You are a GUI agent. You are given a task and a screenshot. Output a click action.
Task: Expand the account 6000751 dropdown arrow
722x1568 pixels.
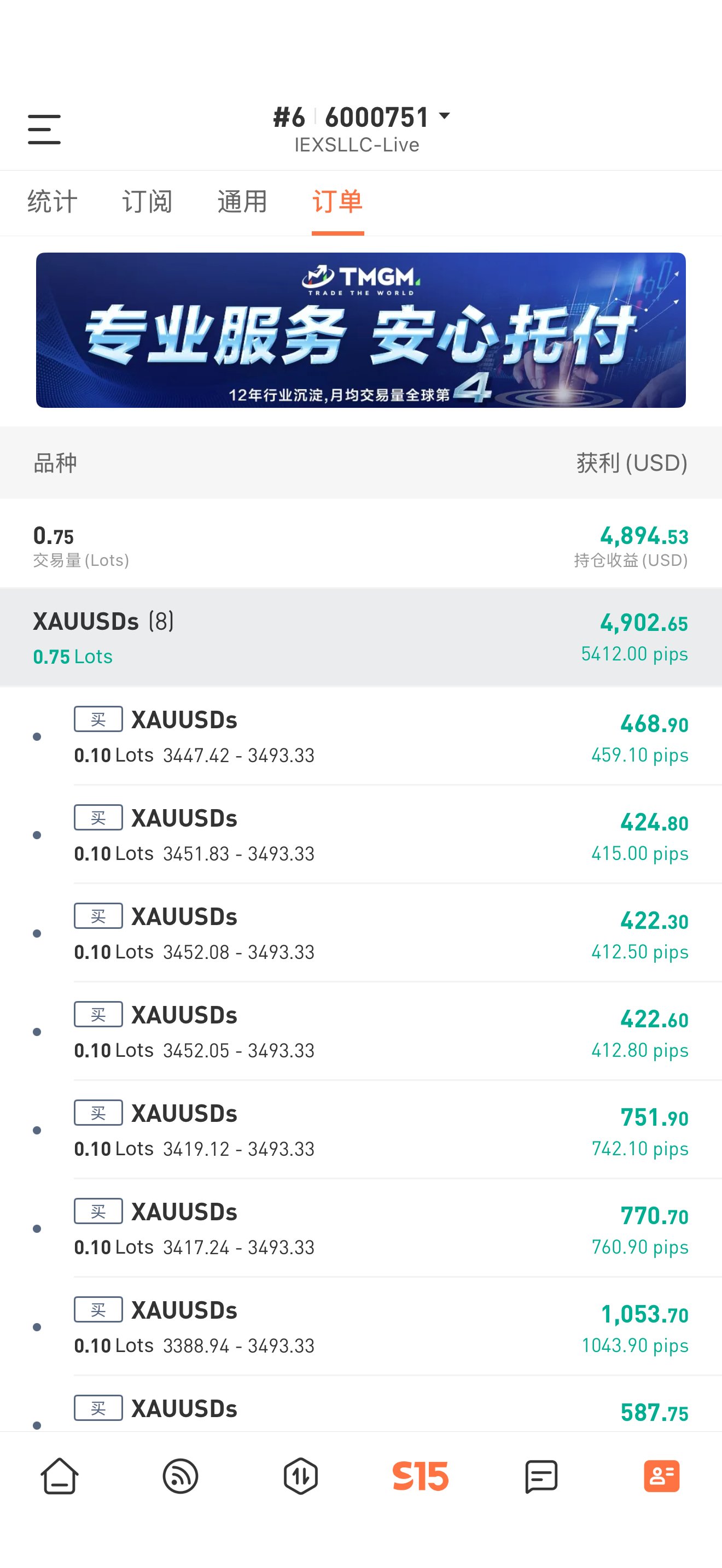click(444, 116)
